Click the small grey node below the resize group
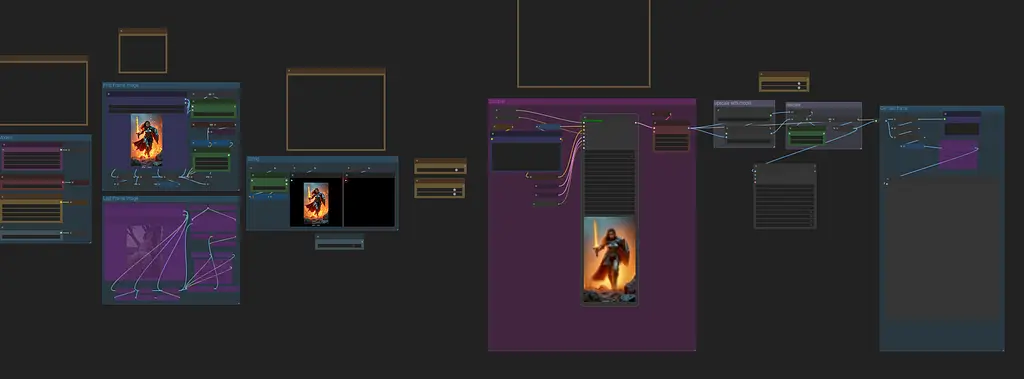The image size is (1024, 379). (340, 242)
